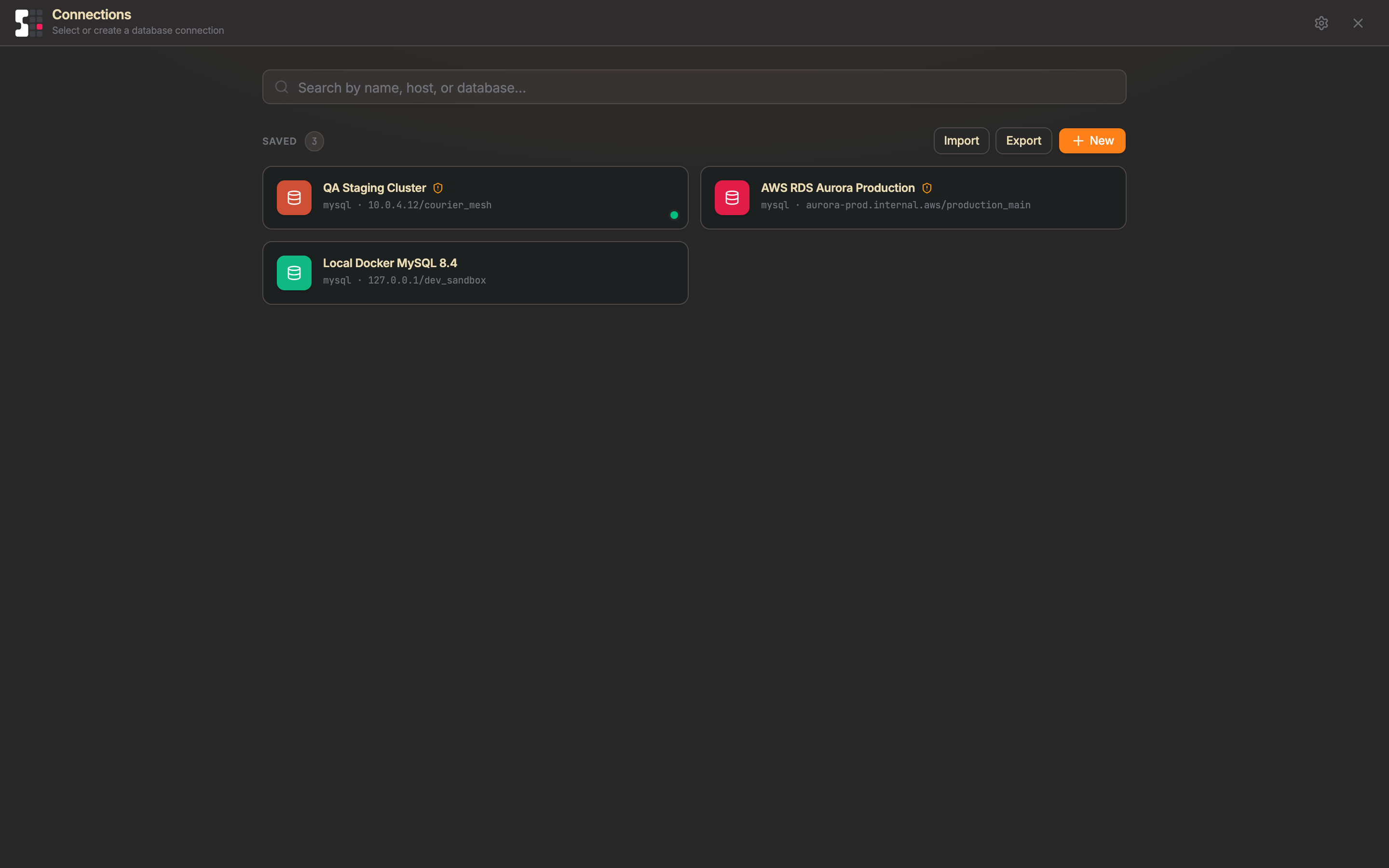Click the Local Docker MySQL 8.4 database icon
This screenshot has height=868, width=1389.
[x=294, y=272]
